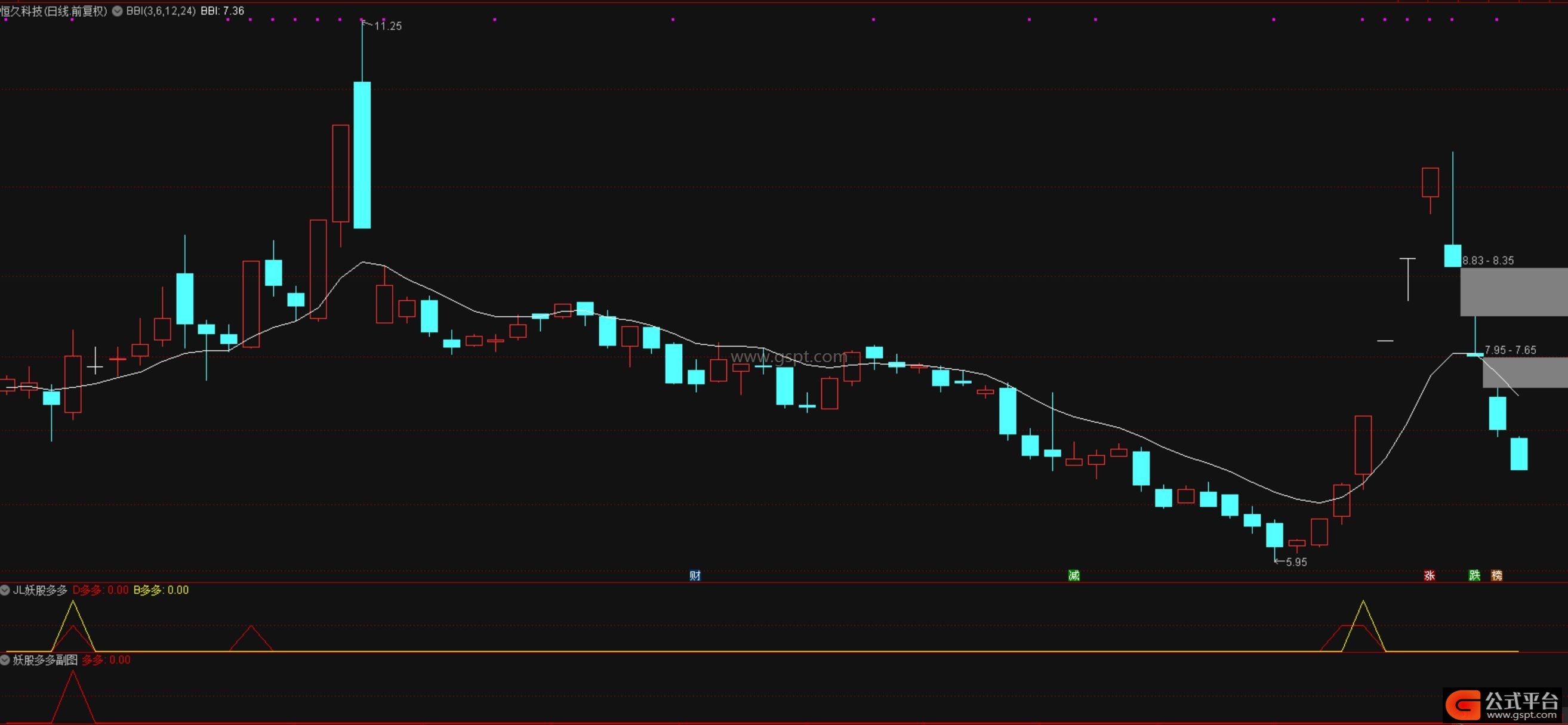1568x725 pixels.
Task: Click the 8.83 - 8.35 gap label
Action: click(1487, 261)
